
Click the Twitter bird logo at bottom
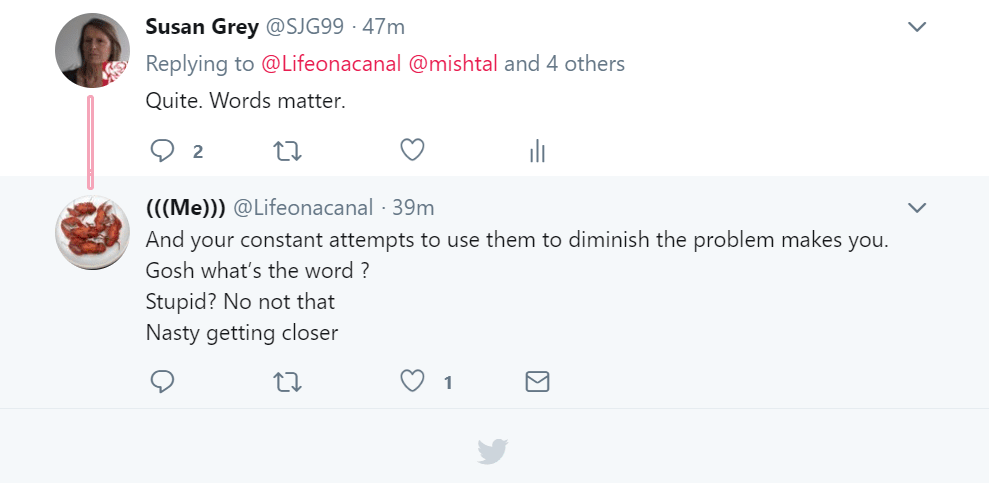point(493,452)
